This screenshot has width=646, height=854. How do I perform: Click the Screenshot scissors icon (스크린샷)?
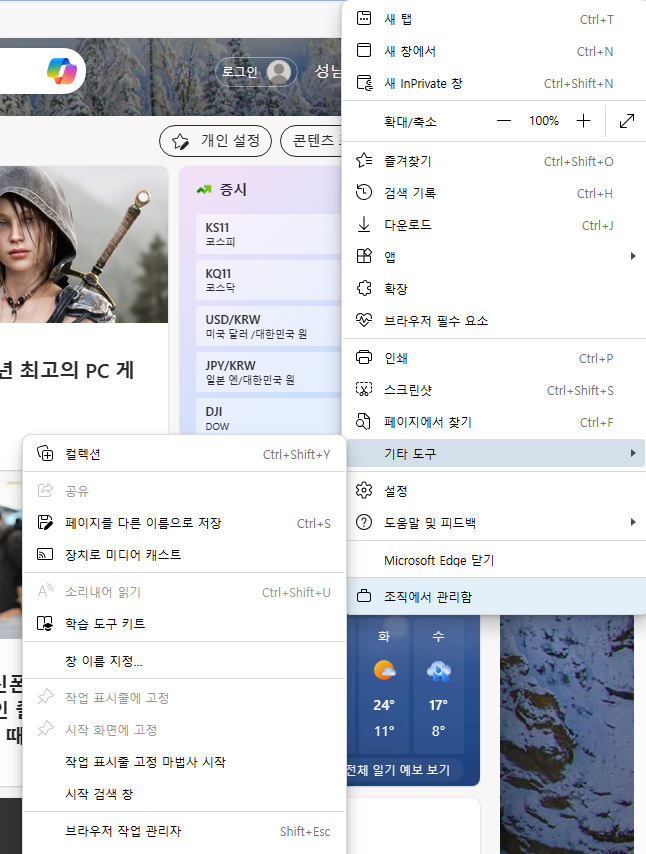tap(364, 389)
